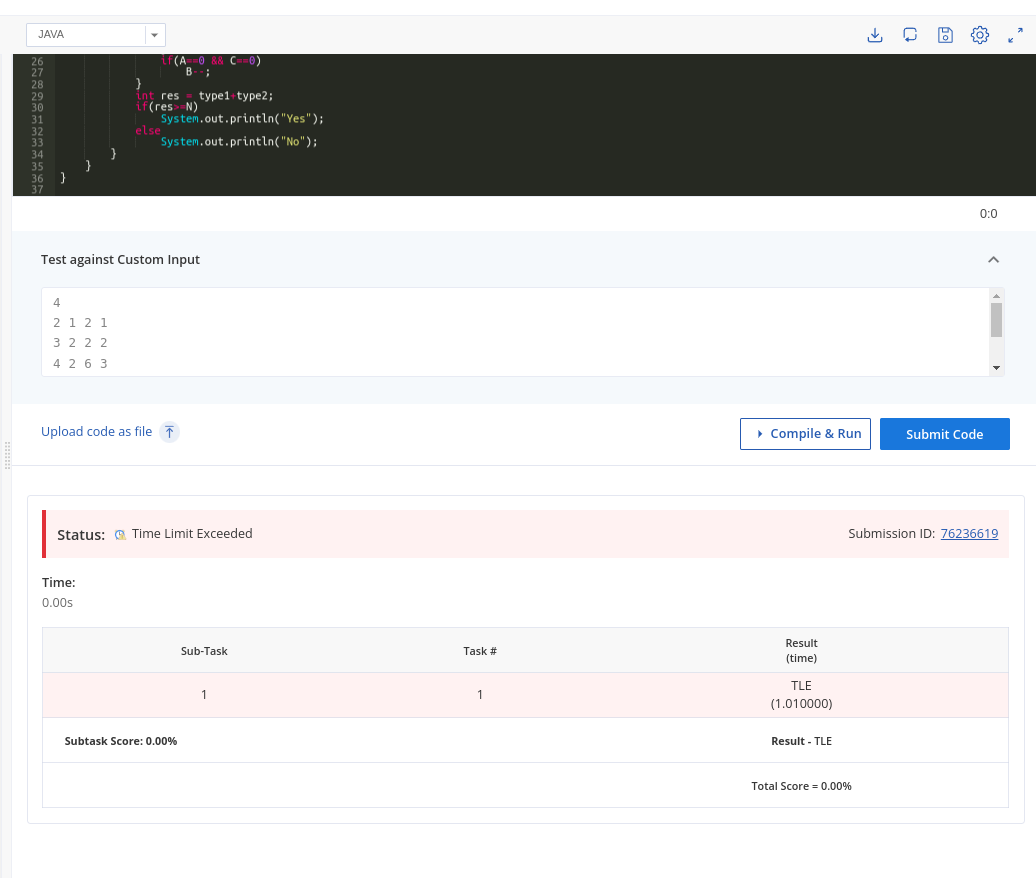This screenshot has width=1036, height=878.
Task: Toggle fullscreen editor mode icon
Action: click(1016, 35)
